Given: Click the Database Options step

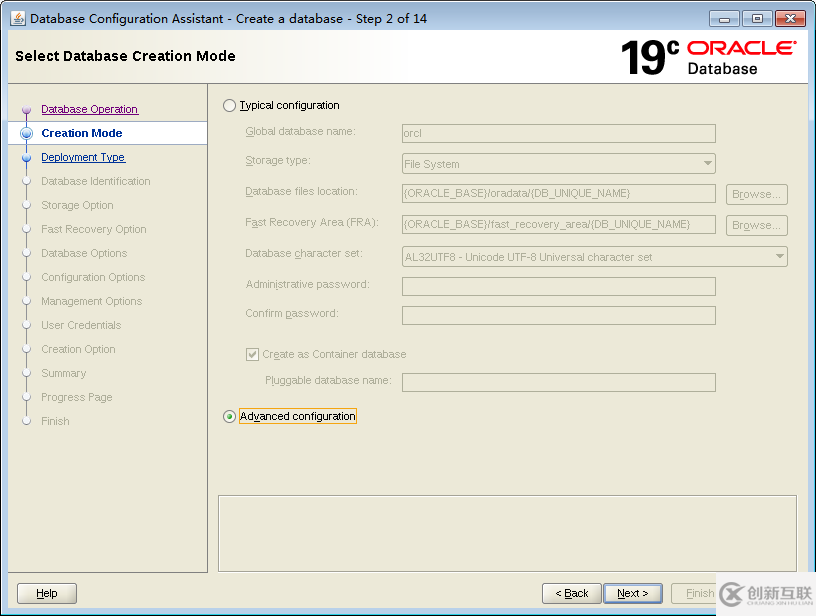Looking at the screenshot, I should coord(84,253).
